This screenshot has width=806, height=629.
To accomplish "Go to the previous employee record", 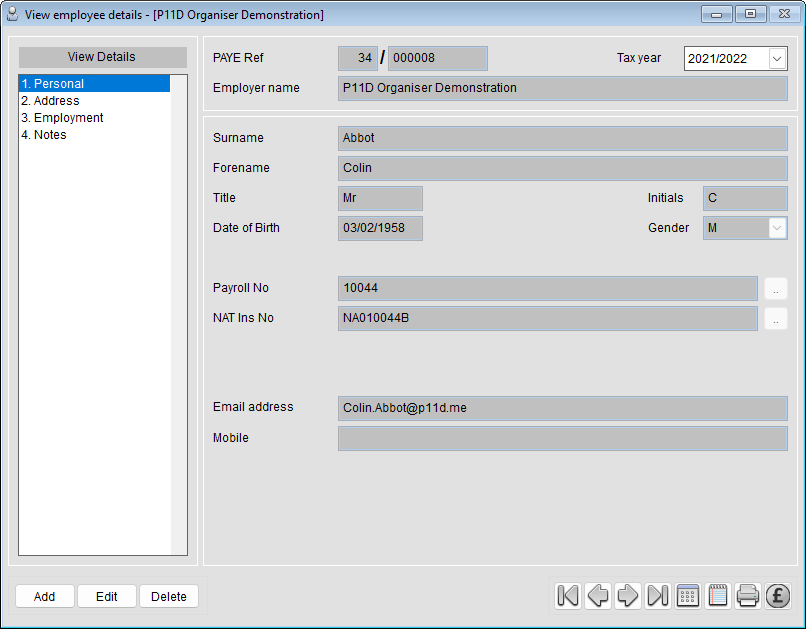I will [598, 595].
